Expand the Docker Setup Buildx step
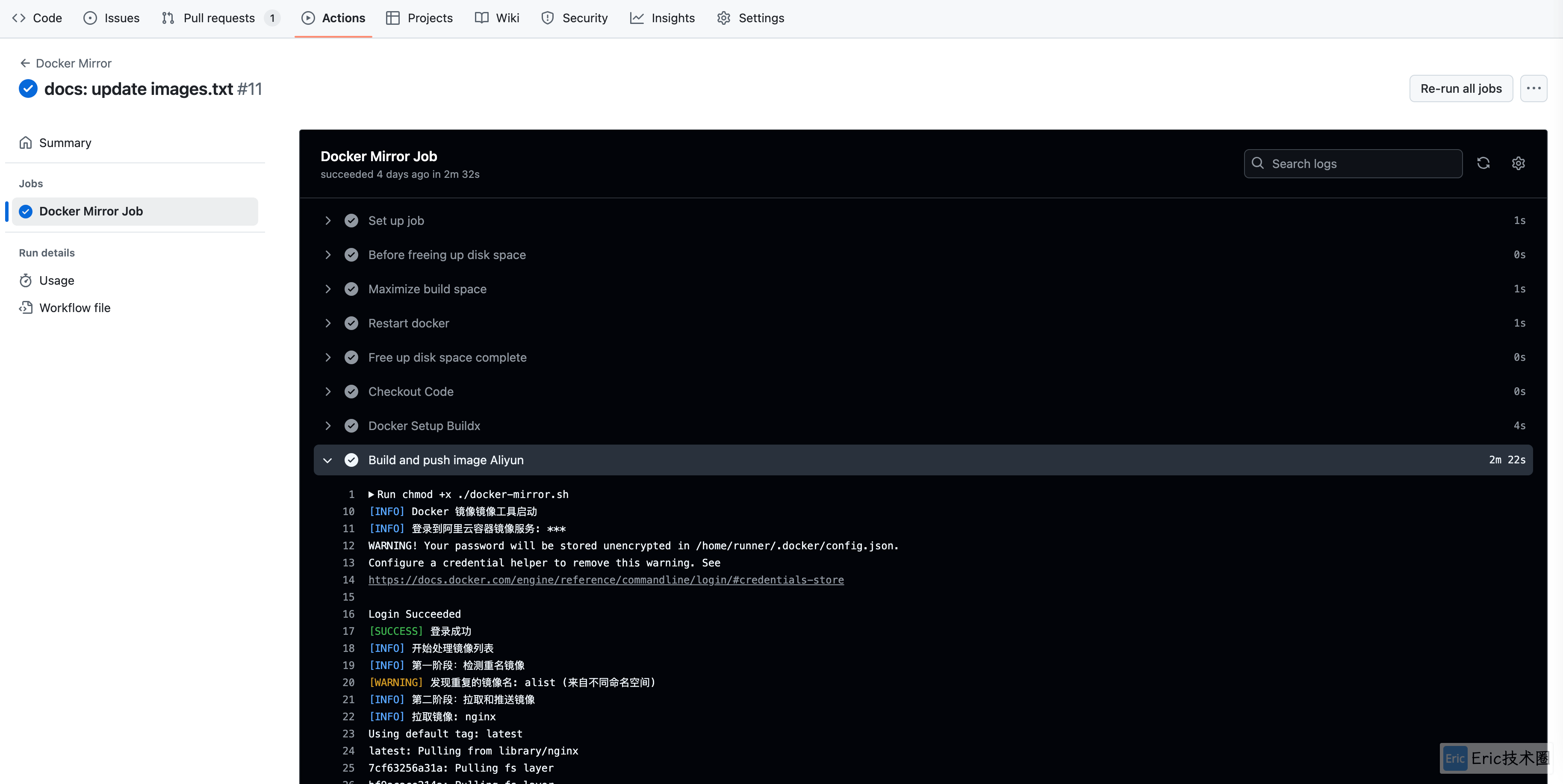 click(923, 425)
